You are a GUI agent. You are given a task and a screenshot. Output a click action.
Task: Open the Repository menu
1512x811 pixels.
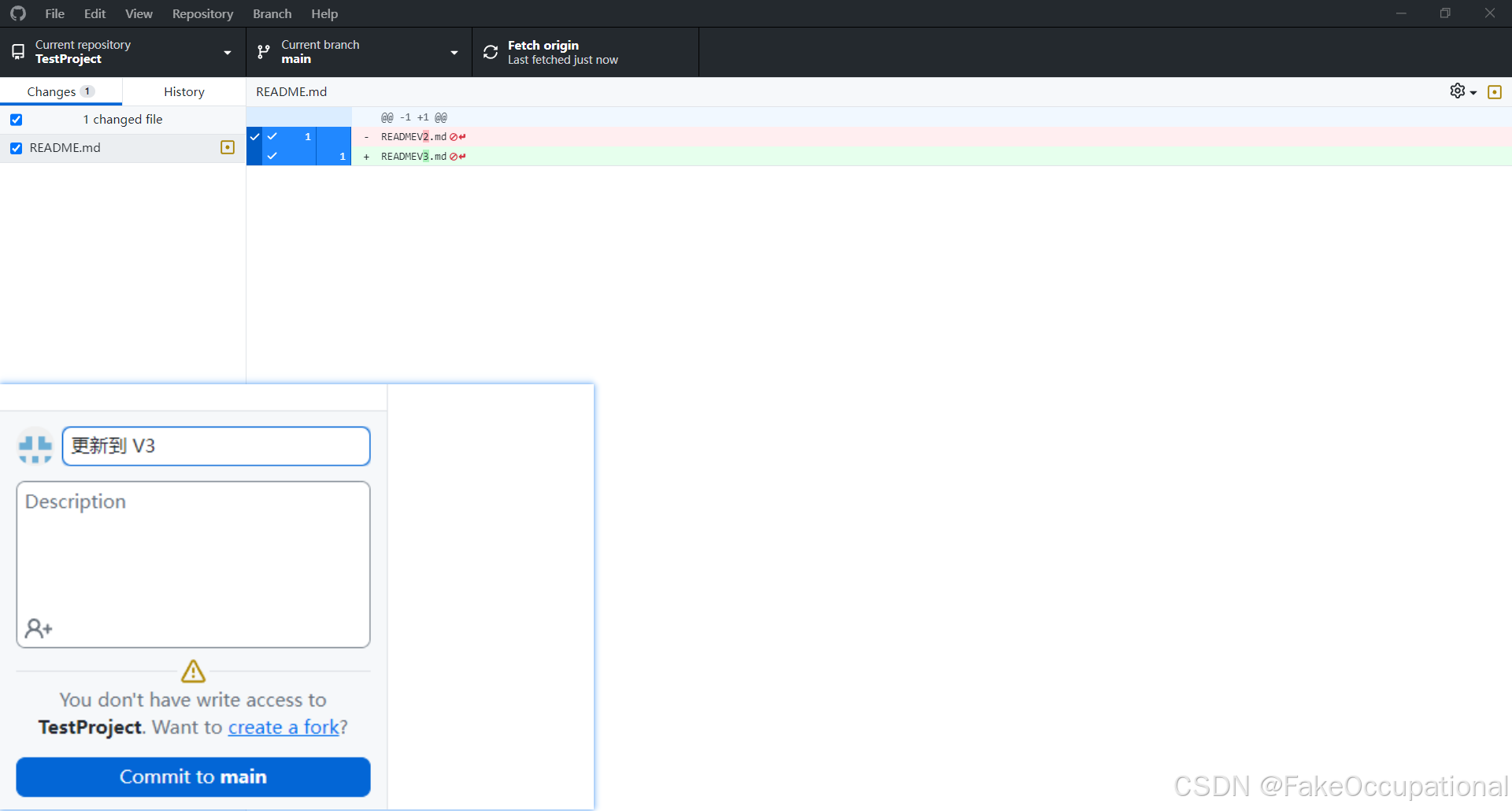tap(202, 13)
